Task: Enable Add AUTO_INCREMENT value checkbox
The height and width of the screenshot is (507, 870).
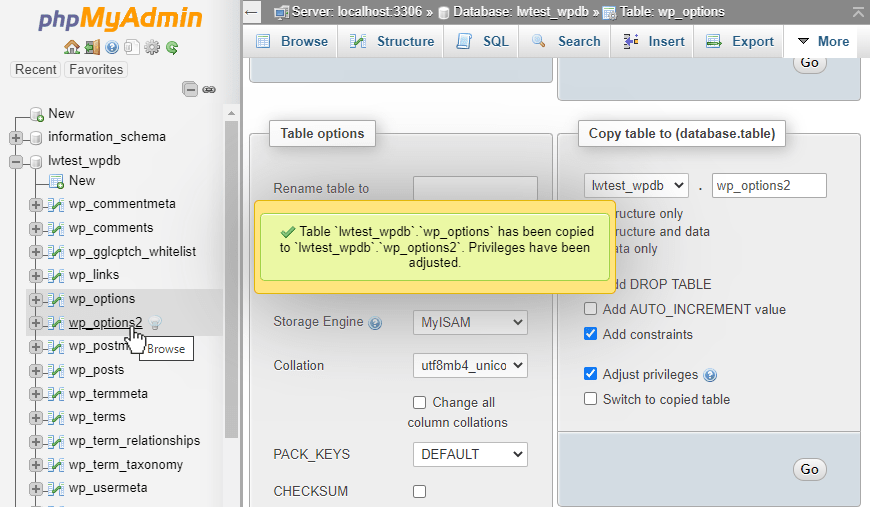Action: click(x=590, y=309)
